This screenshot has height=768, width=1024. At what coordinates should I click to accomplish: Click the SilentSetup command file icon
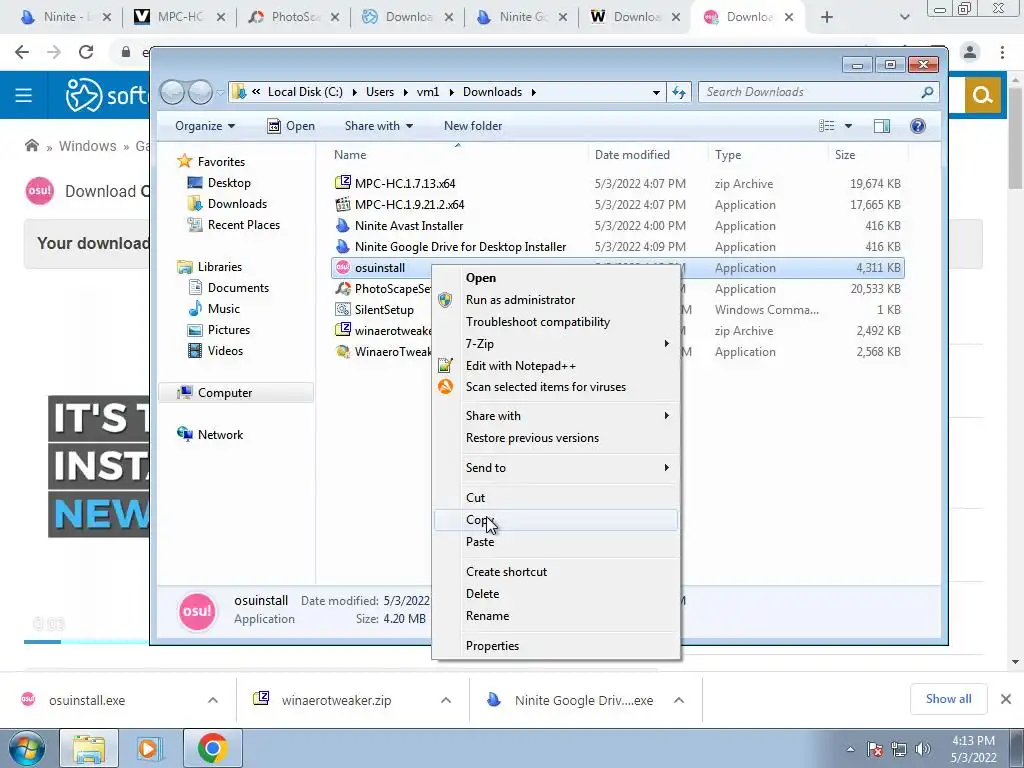[342, 310]
